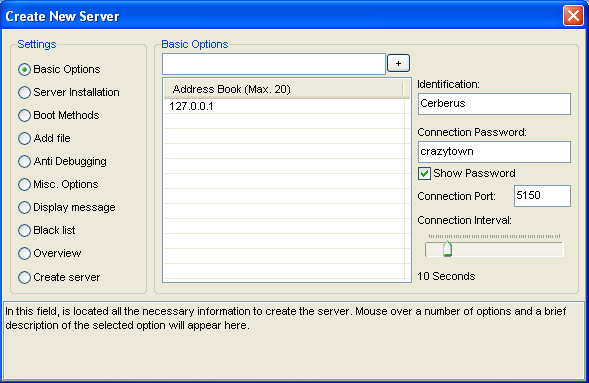
Task: Select the Basic Options radio button
Action: coord(24,69)
